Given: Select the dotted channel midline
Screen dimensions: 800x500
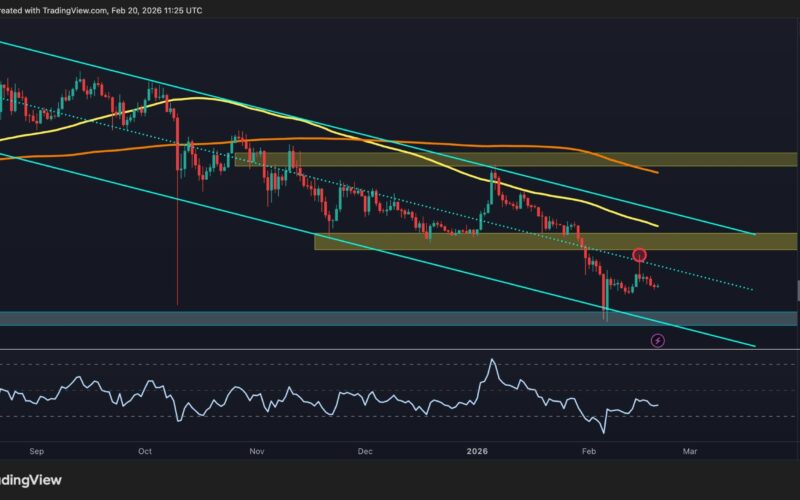Looking at the screenshot, I should click(700, 278).
